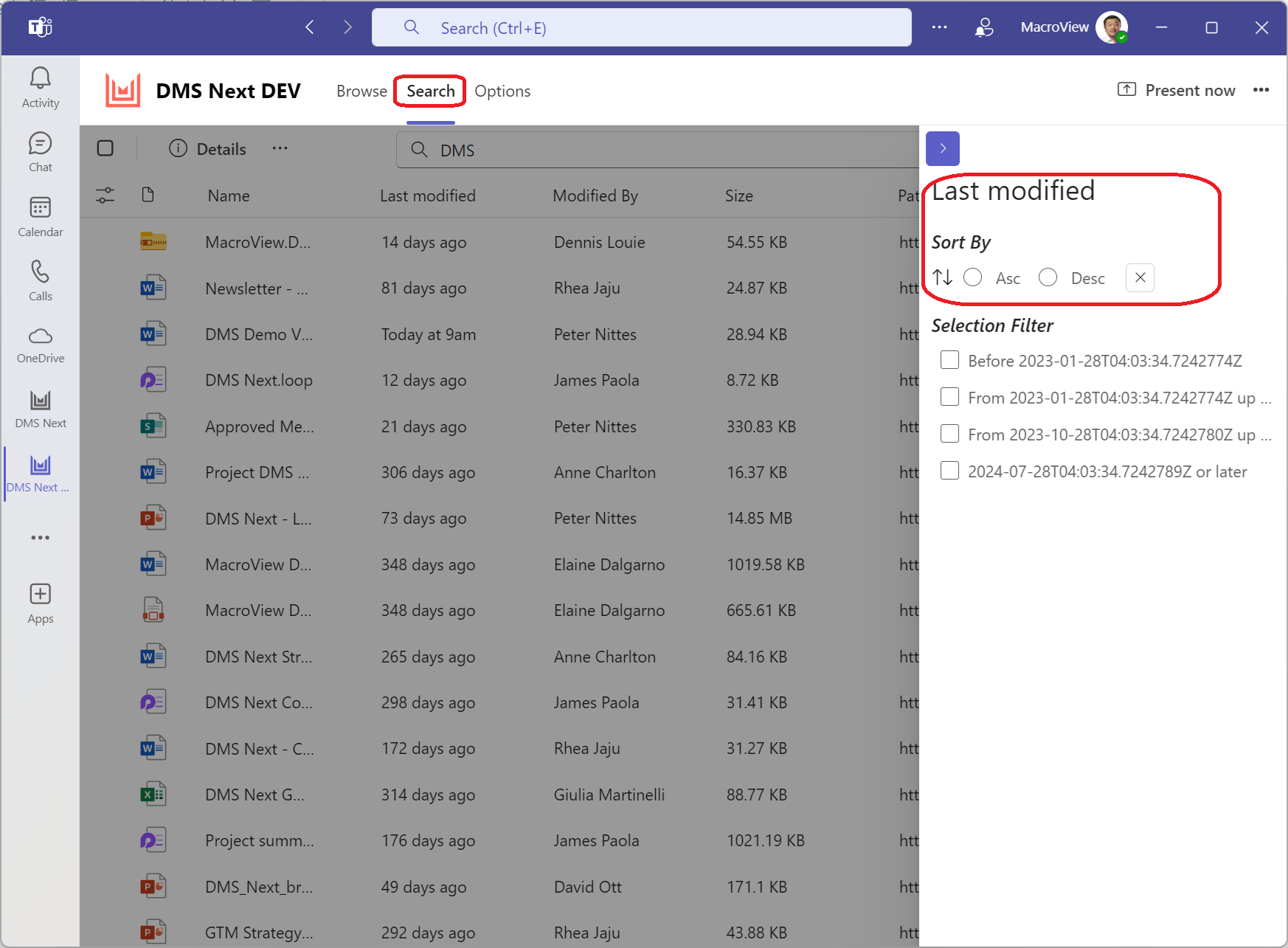This screenshot has width=1288, height=948.
Task: Select the Approved Me... file
Action: click(260, 426)
